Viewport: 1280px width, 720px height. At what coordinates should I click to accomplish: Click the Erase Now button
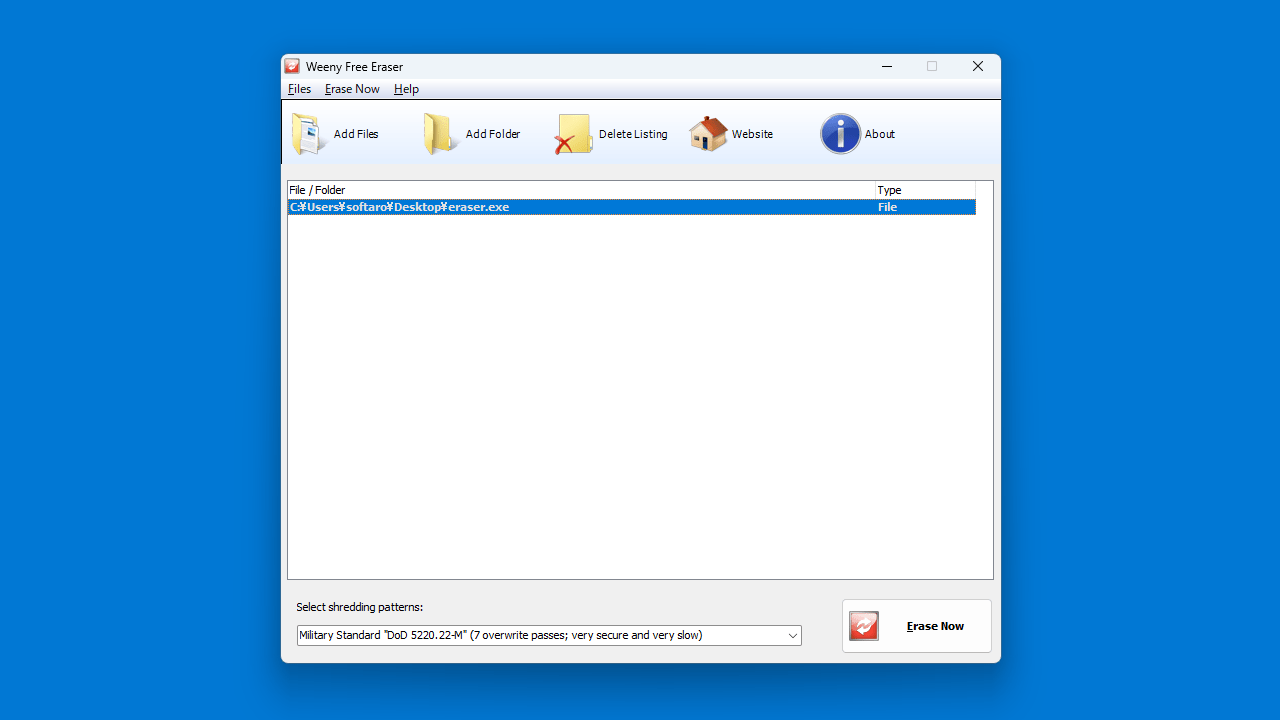point(917,626)
